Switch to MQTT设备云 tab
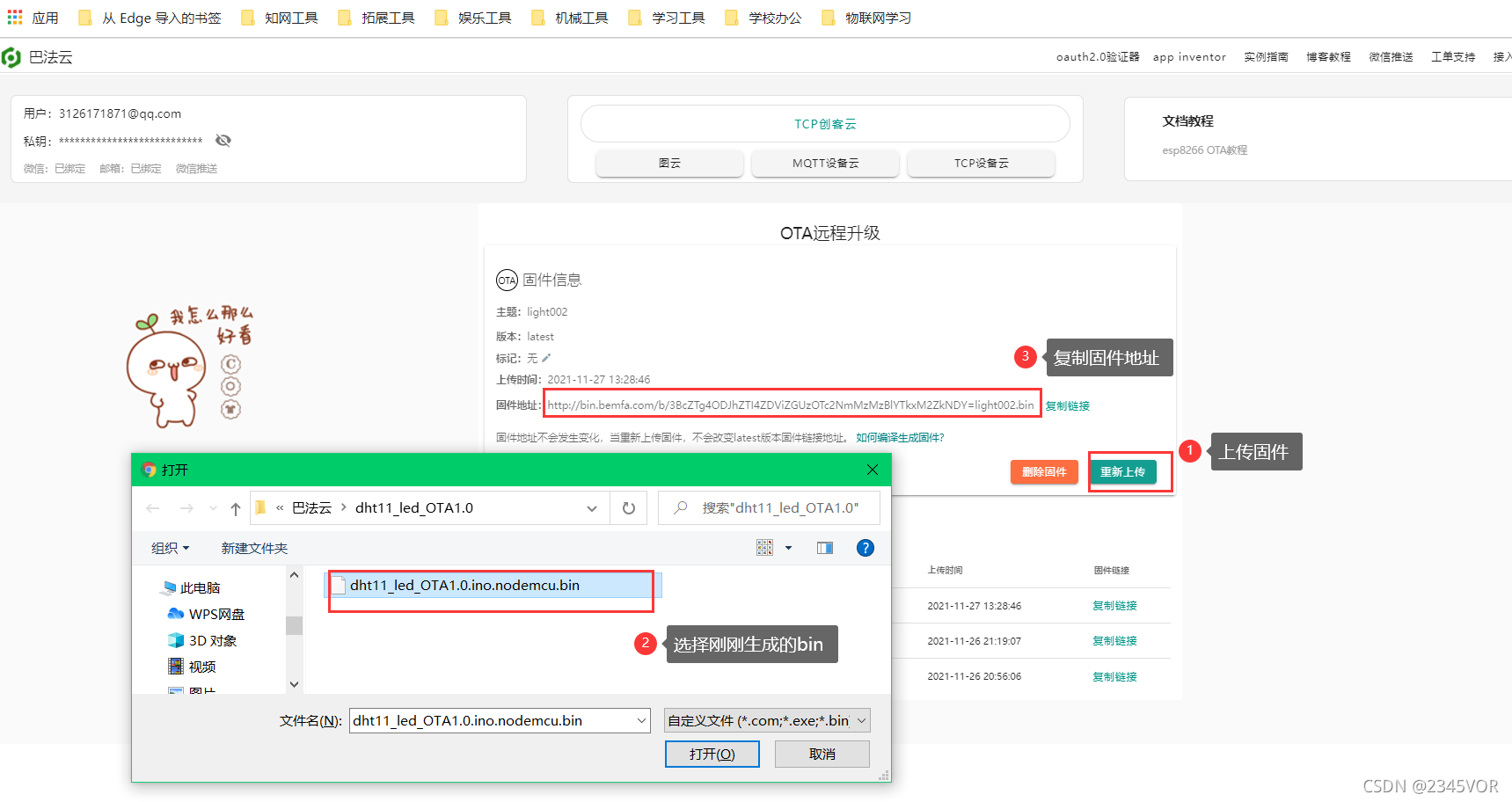This screenshot has width=1512, height=802. (x=825, y=164)
